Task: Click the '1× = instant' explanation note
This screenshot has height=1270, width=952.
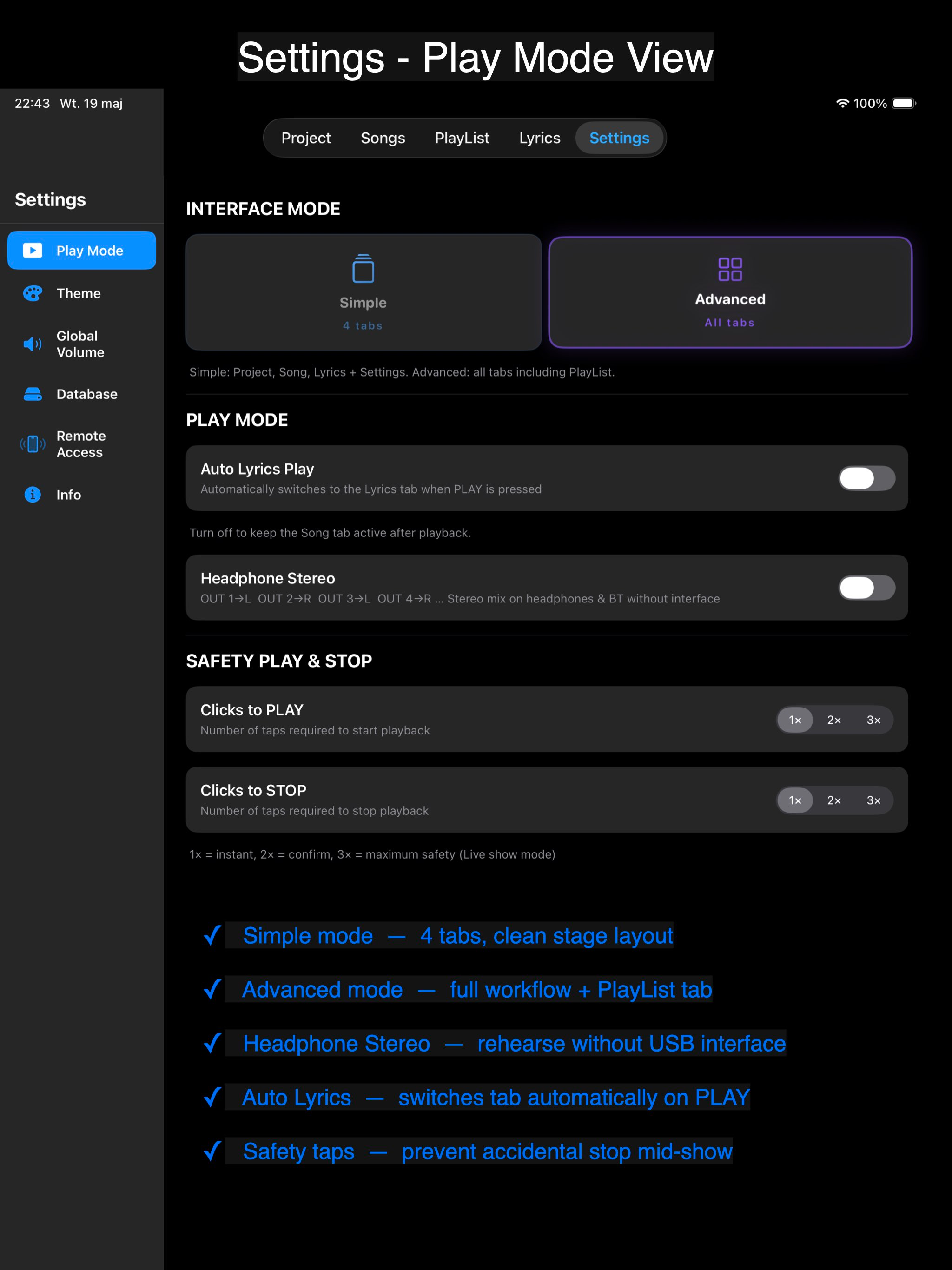Action: point(372,854)
